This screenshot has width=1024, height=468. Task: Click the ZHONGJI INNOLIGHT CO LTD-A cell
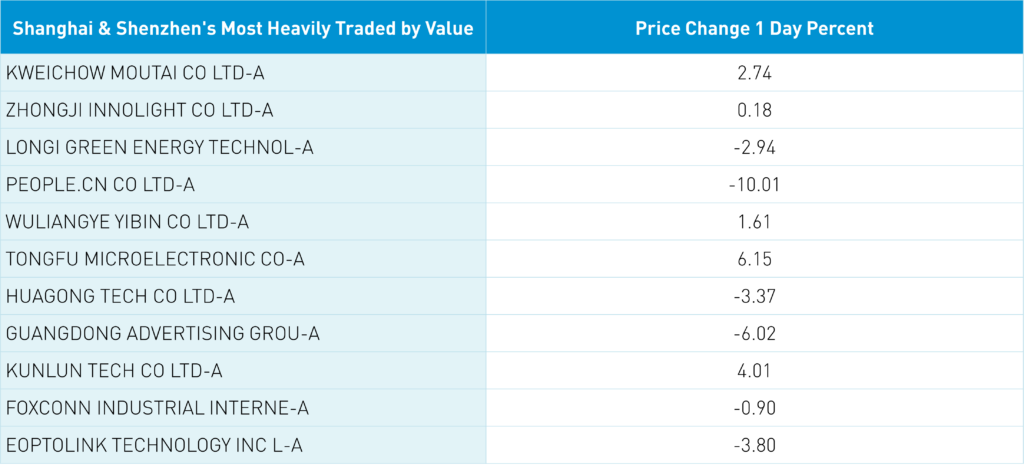coord(140,110)
